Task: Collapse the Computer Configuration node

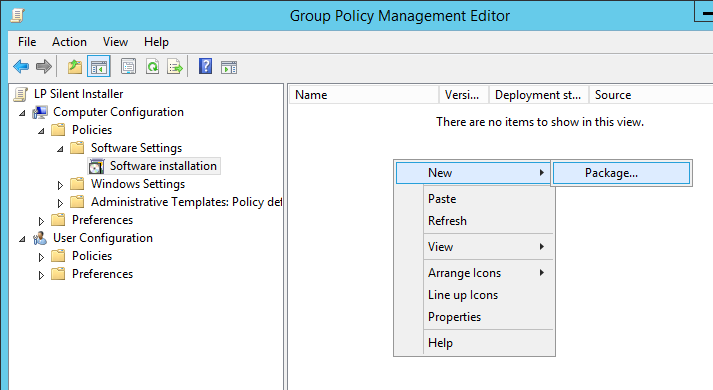Action: [x=22, y=113]
